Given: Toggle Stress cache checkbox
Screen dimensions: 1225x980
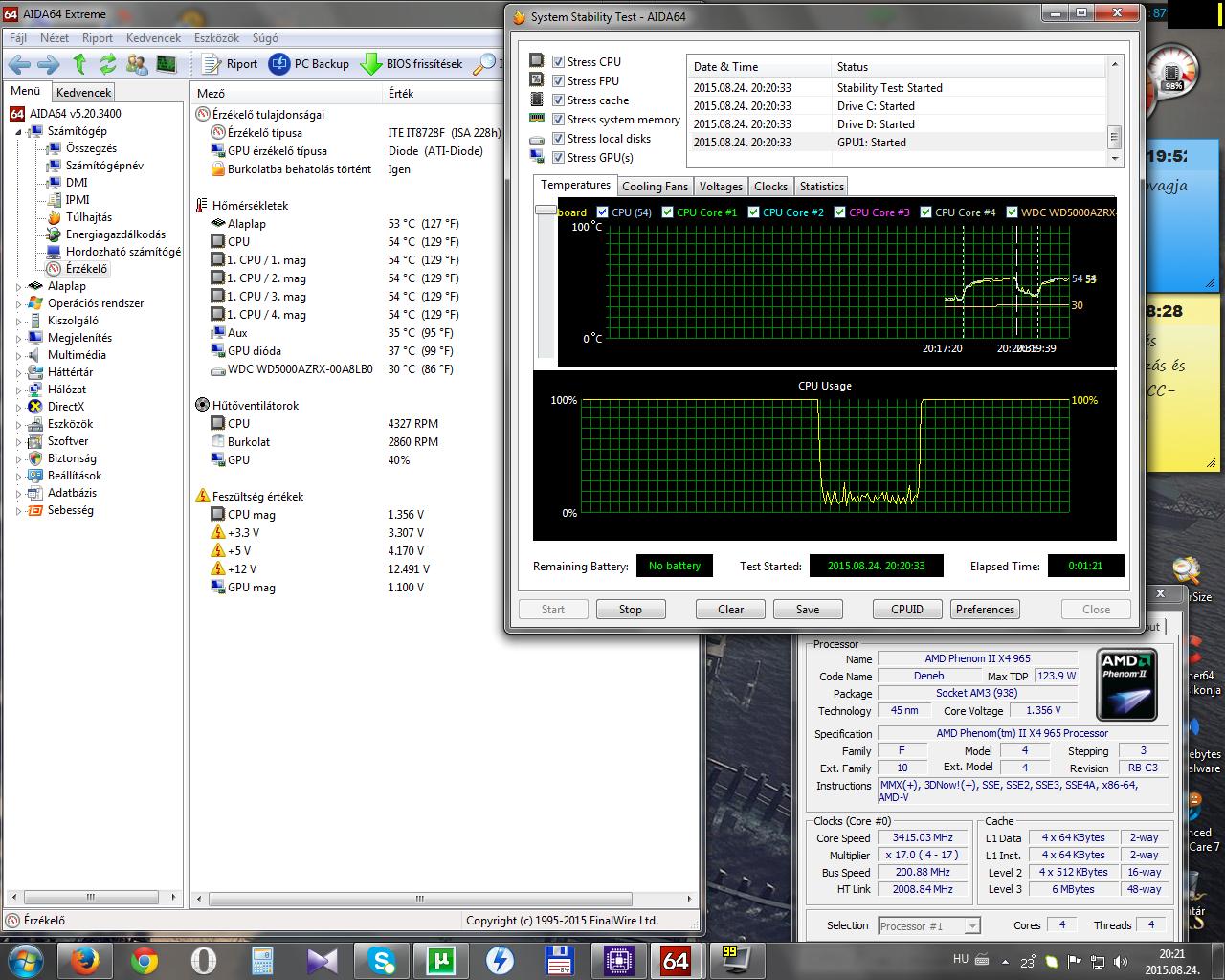Looking at the screenshot, I should [558, 100].
